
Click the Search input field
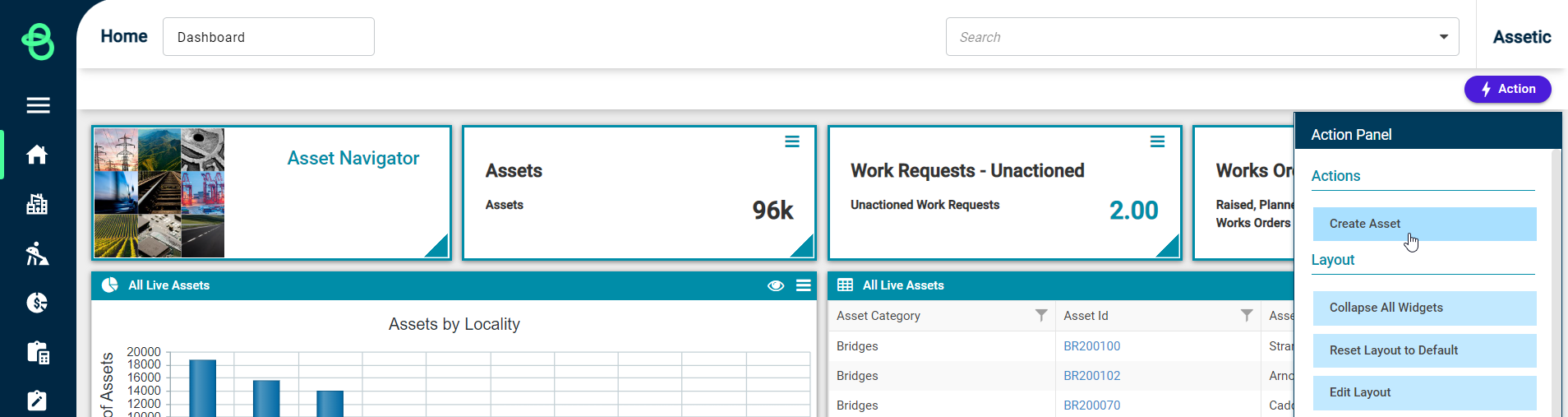1202,37
